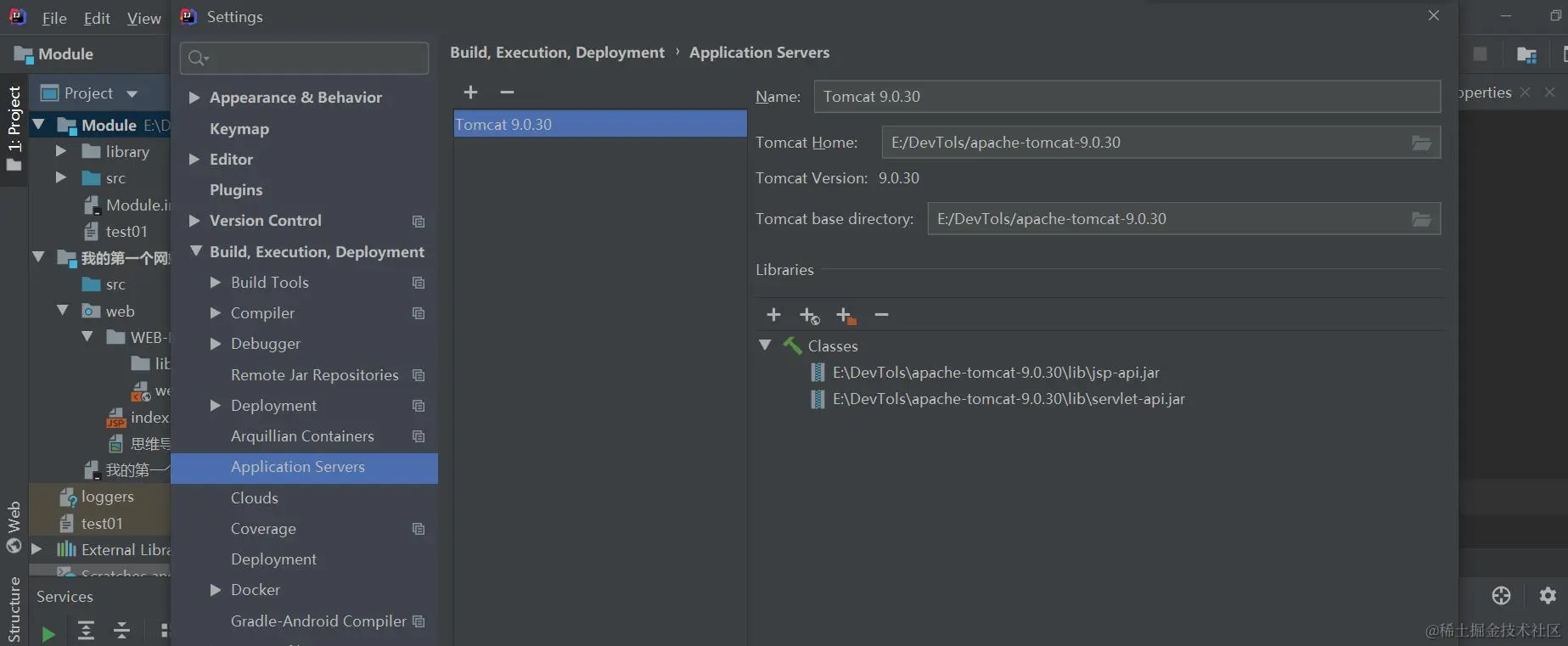1568x646 pixels.
Task: Select the servlet-api.jar library entry
Action: [x=1009, y=399]
